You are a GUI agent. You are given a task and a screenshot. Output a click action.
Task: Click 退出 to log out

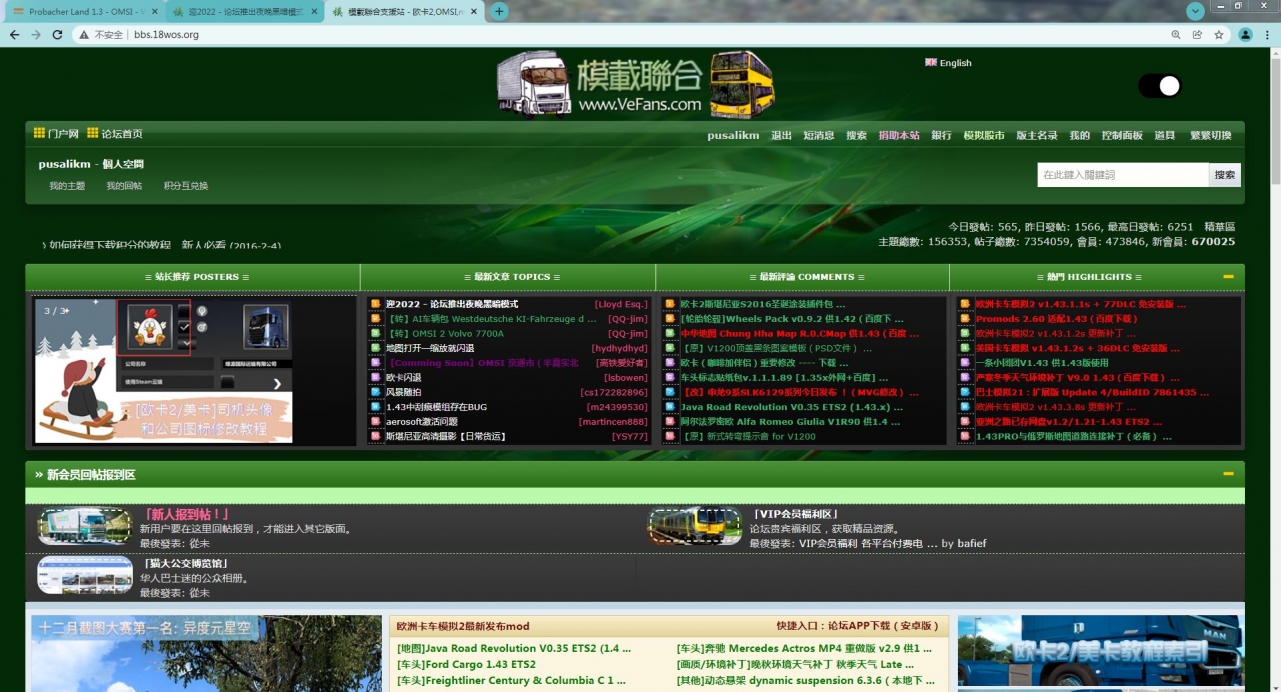[x=781, y=135]
